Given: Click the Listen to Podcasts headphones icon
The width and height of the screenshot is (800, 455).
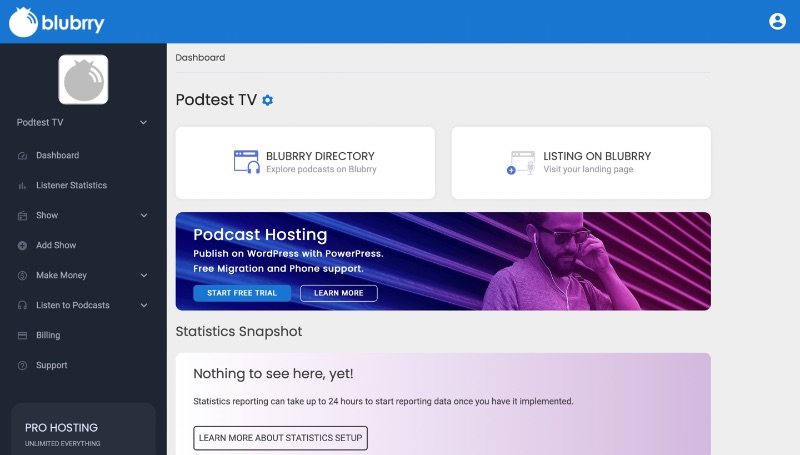Looking at the screenshot, I should pyautogui.click(x=22, y=306).
